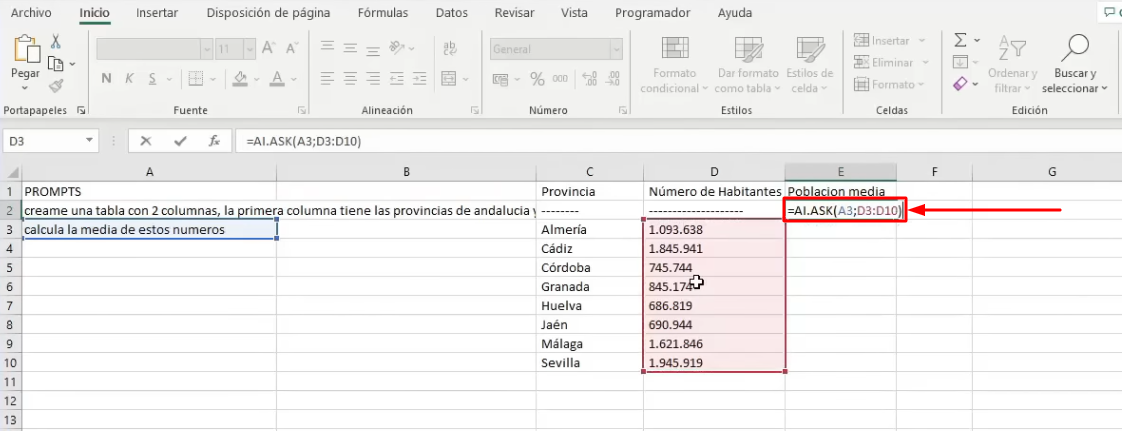
Task: Click the Percent style icon
Action: coord(537,79)
